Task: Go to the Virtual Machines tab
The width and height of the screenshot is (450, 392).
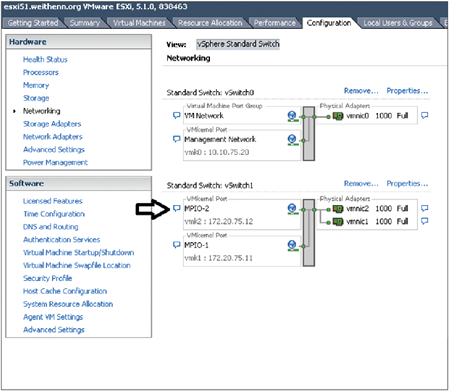Action: click(139, 23)
